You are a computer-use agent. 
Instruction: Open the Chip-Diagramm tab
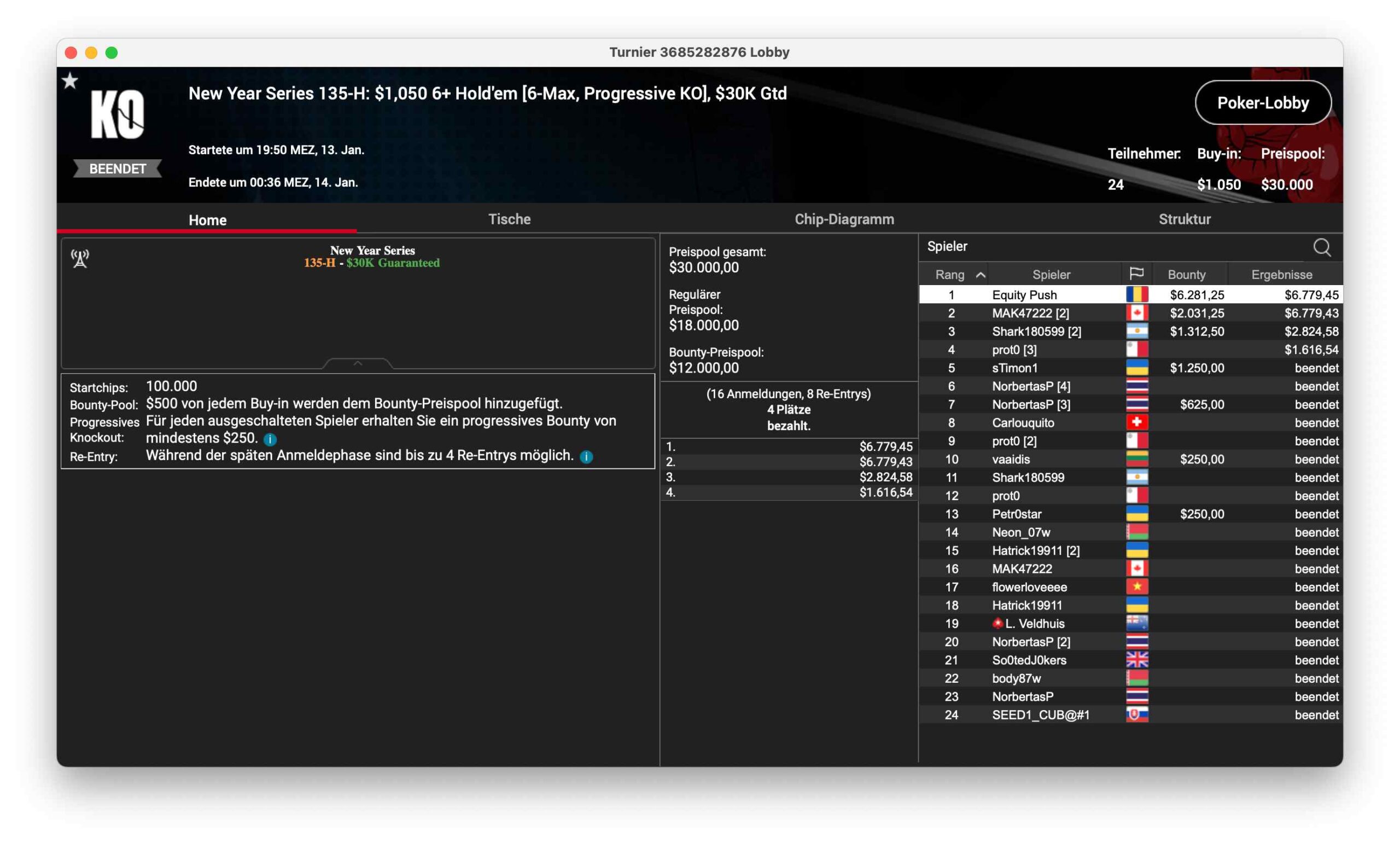pos(844,219)
